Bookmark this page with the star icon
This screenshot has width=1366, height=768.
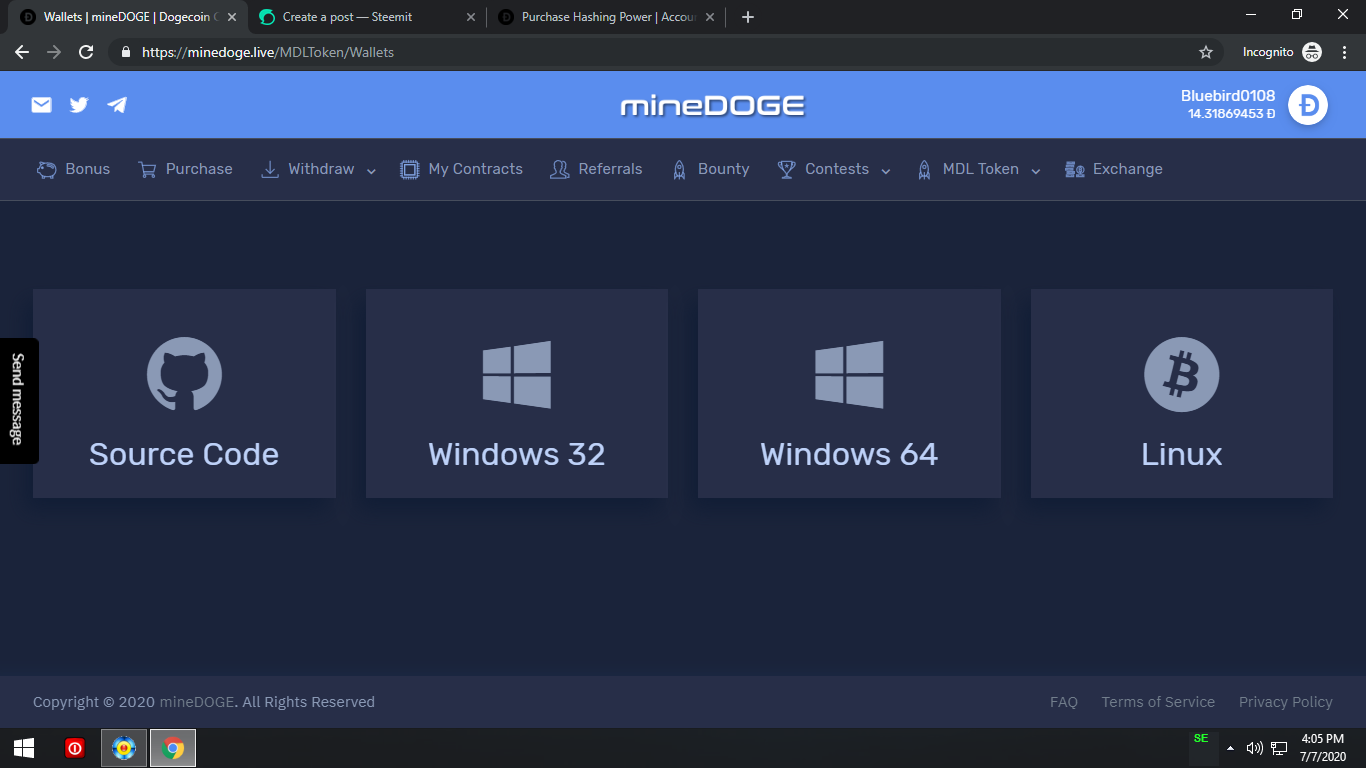click(x=1206, y=52)
